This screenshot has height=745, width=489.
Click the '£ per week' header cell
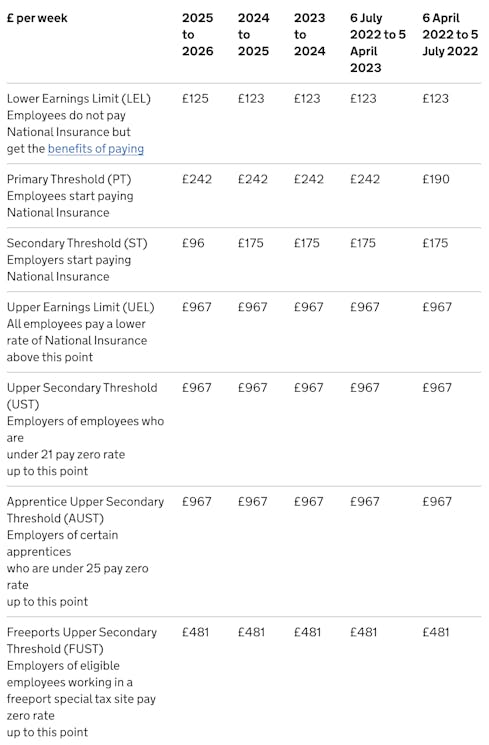[x=37, y=18]
